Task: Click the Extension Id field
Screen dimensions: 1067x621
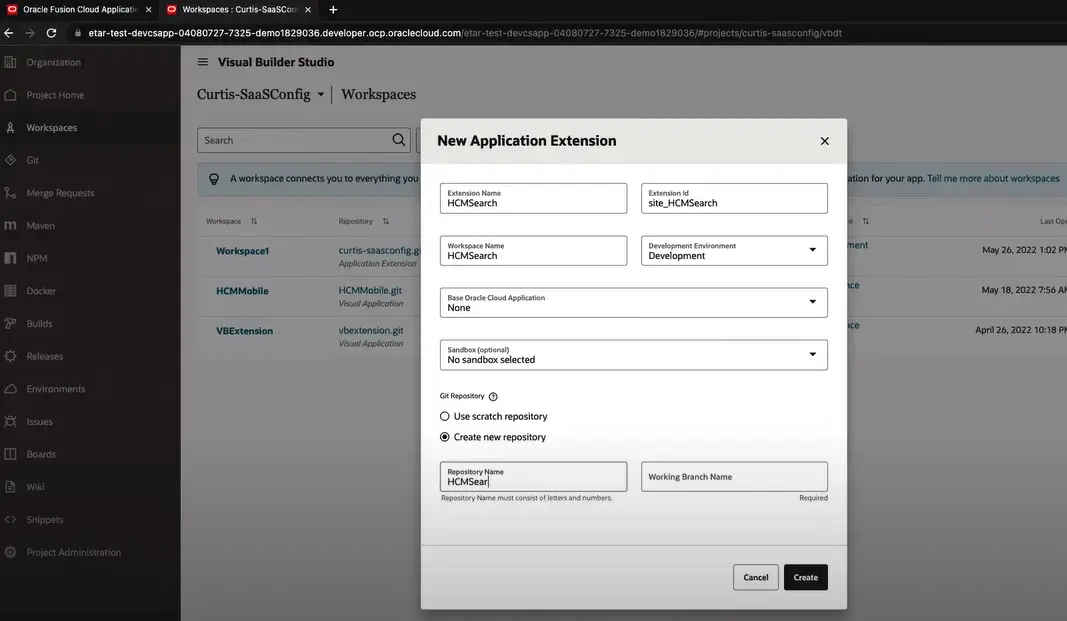Action: [x=734, y=198]
